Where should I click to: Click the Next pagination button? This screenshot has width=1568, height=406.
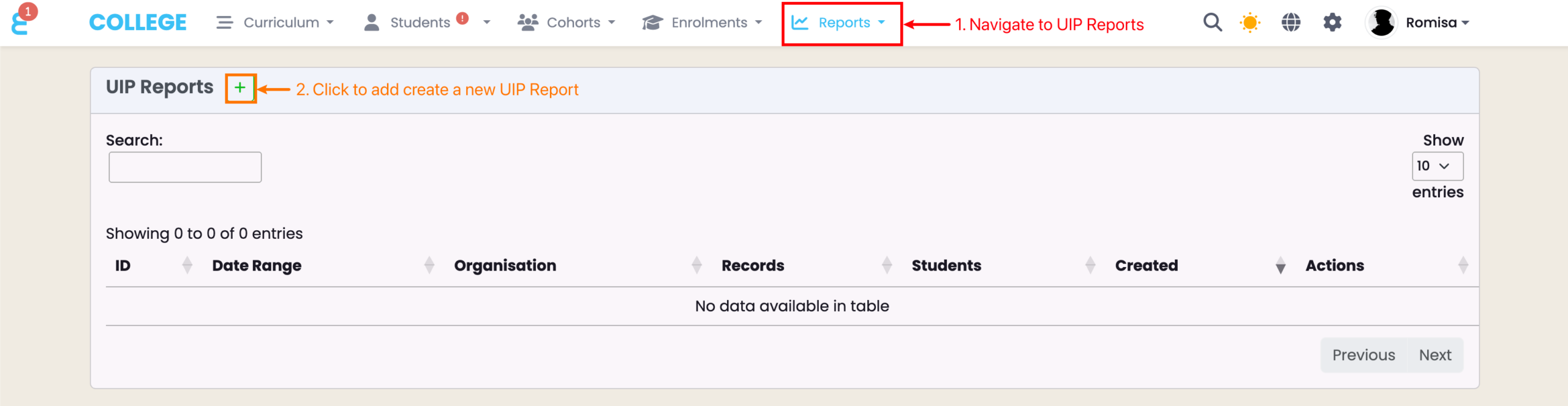pos(1434,355)
